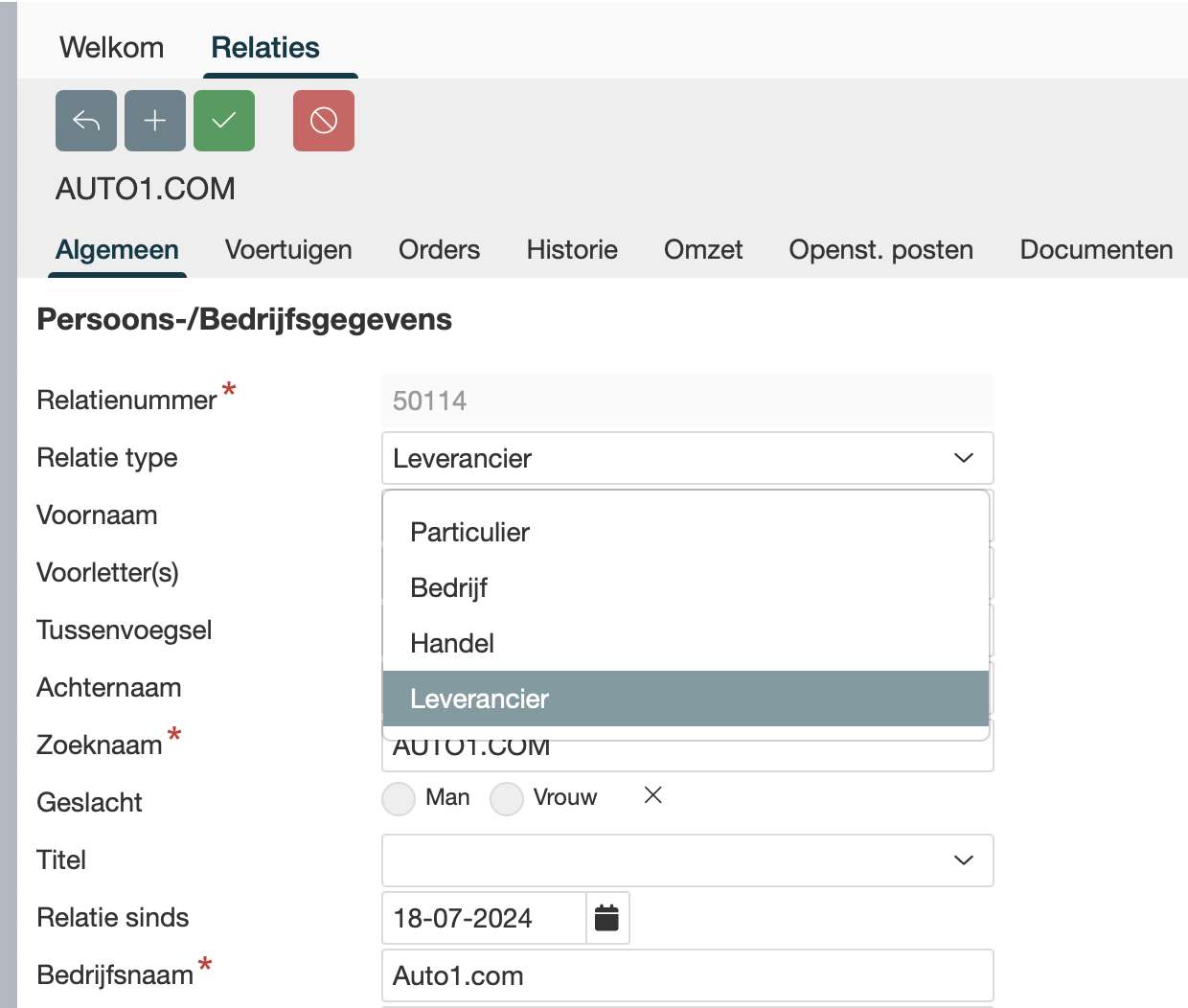Image resolution: width=1188 pixels, height=1008 pixels.
Task: Open the Openst. posten tab
Action: click(x=880, y=250)
